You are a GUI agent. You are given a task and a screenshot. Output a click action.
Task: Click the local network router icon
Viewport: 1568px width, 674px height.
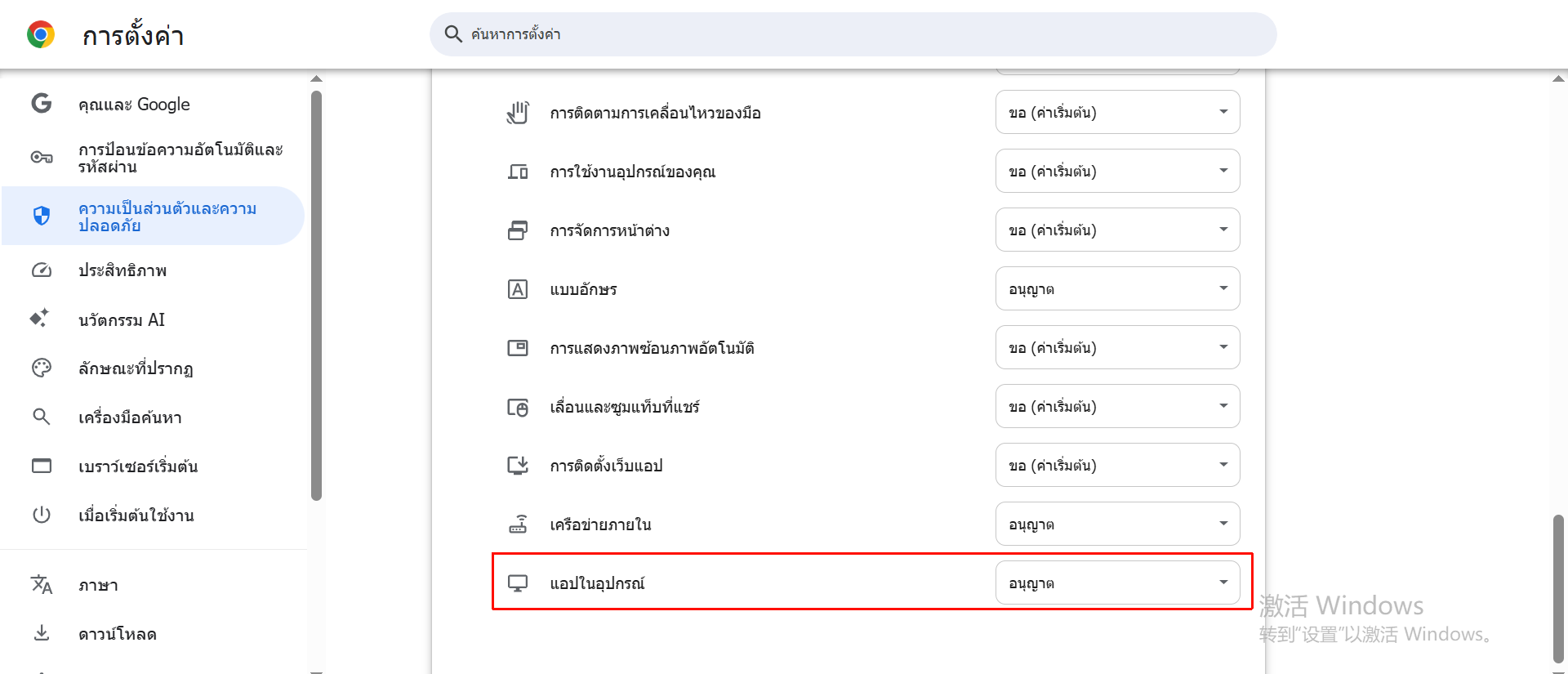518,524
